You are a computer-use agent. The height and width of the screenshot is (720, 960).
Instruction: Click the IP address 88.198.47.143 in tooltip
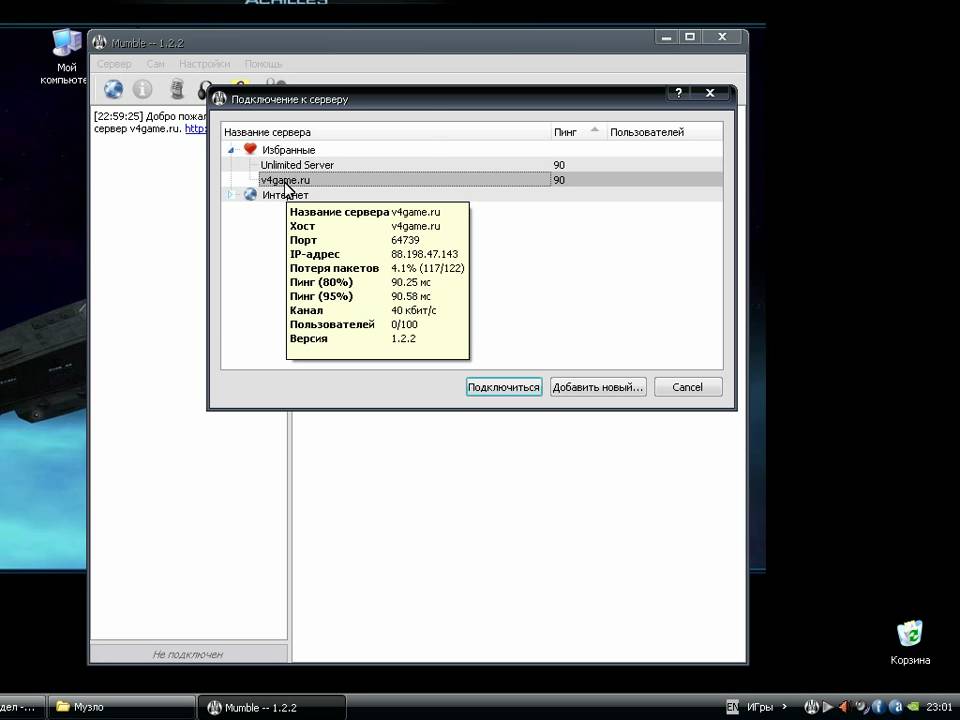click(x=424, y=254)
